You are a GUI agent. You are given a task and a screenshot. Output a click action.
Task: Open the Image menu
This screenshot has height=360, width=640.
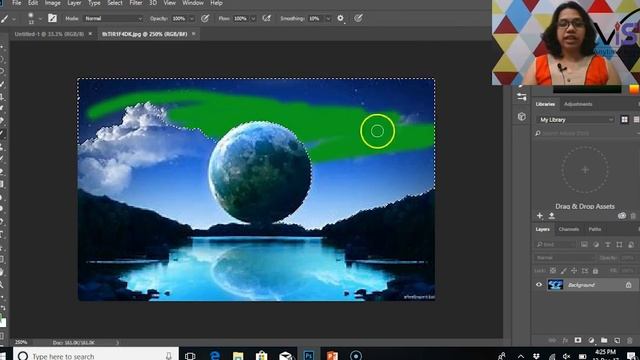pos(52,3)
